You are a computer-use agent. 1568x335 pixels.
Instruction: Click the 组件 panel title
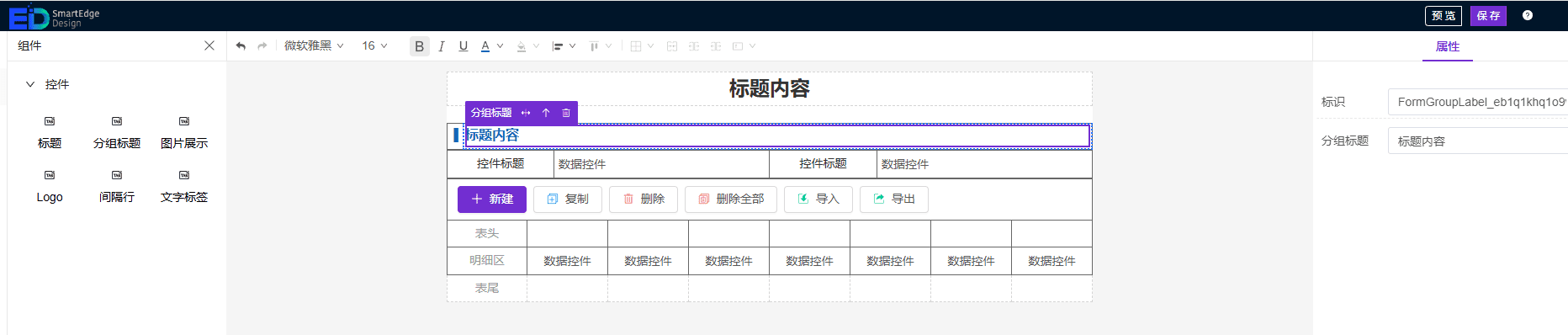(x=29, y=45)
